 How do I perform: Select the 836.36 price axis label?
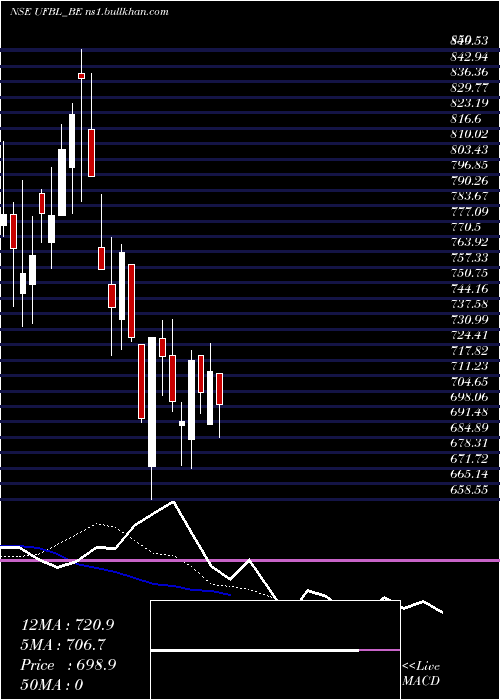[469, 72]
